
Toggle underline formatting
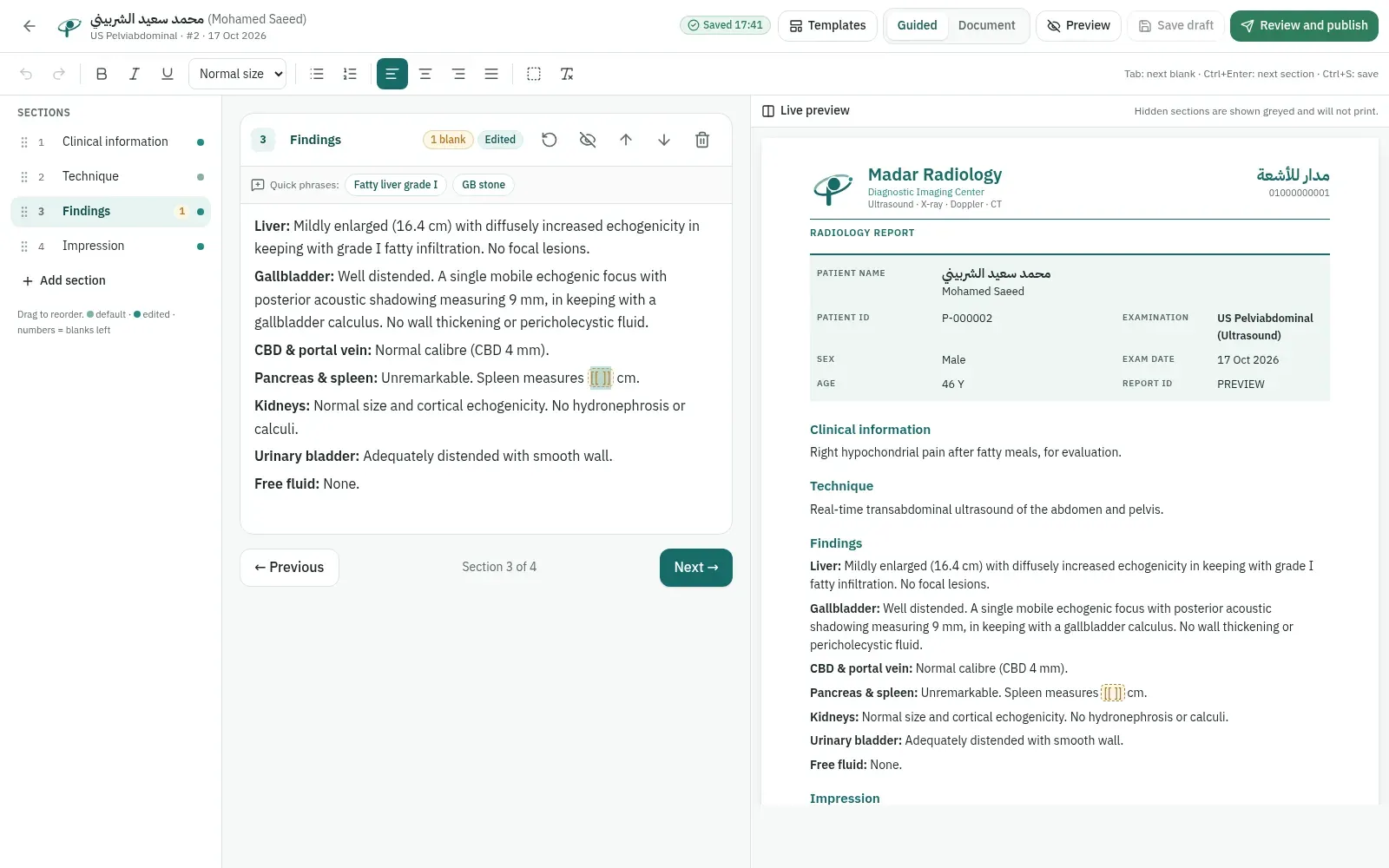coord(168,74)
